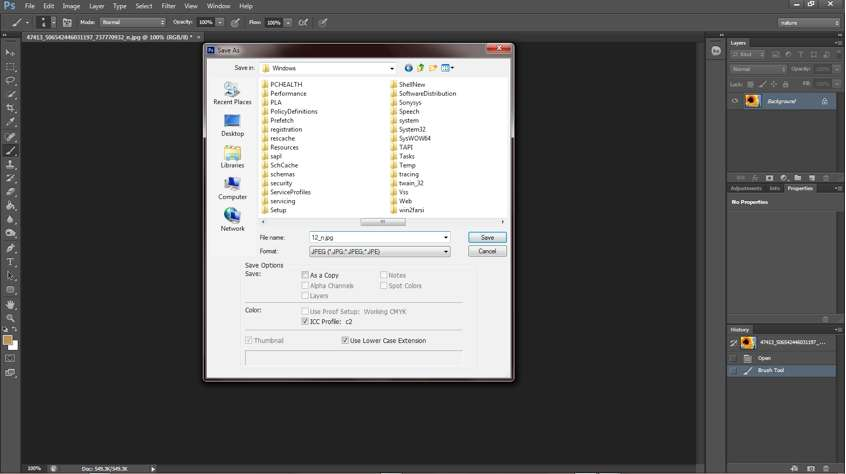Click the Save button
Screen dimensions: 846x474
point(487,237)
